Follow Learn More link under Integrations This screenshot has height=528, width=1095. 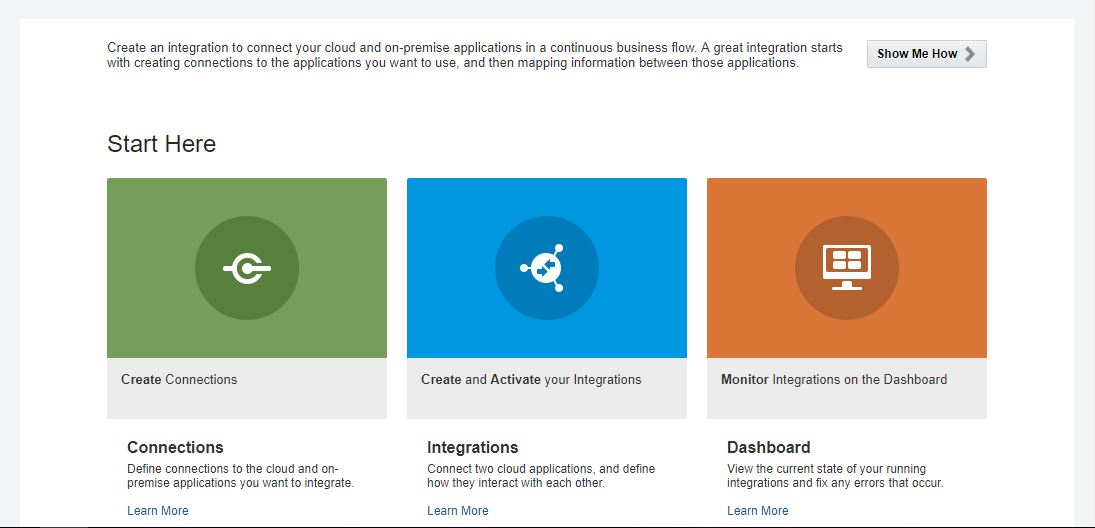pos(457,511)
